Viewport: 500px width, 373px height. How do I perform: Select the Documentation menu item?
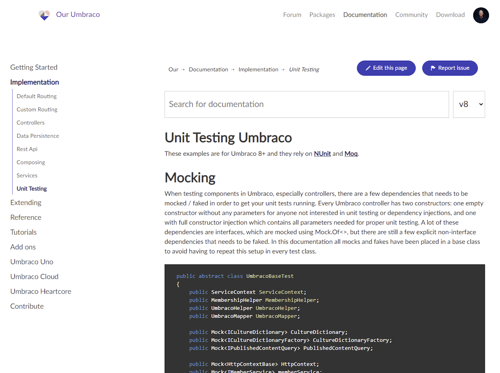click(365, 15)
